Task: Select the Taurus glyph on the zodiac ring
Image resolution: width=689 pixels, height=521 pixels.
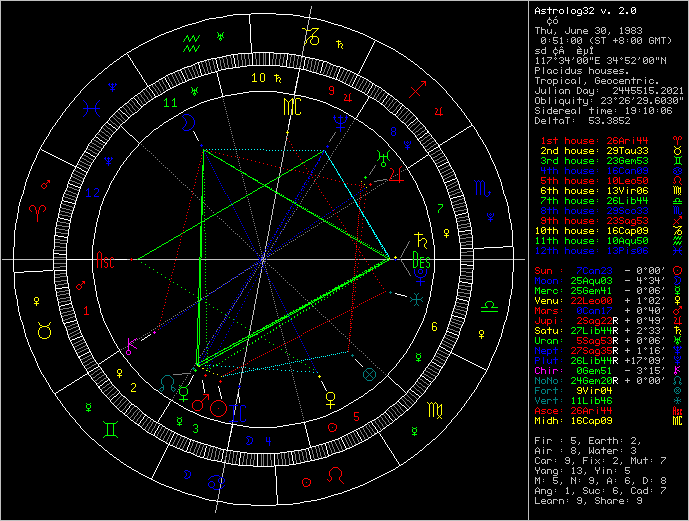Action: [x=43, y=328]
